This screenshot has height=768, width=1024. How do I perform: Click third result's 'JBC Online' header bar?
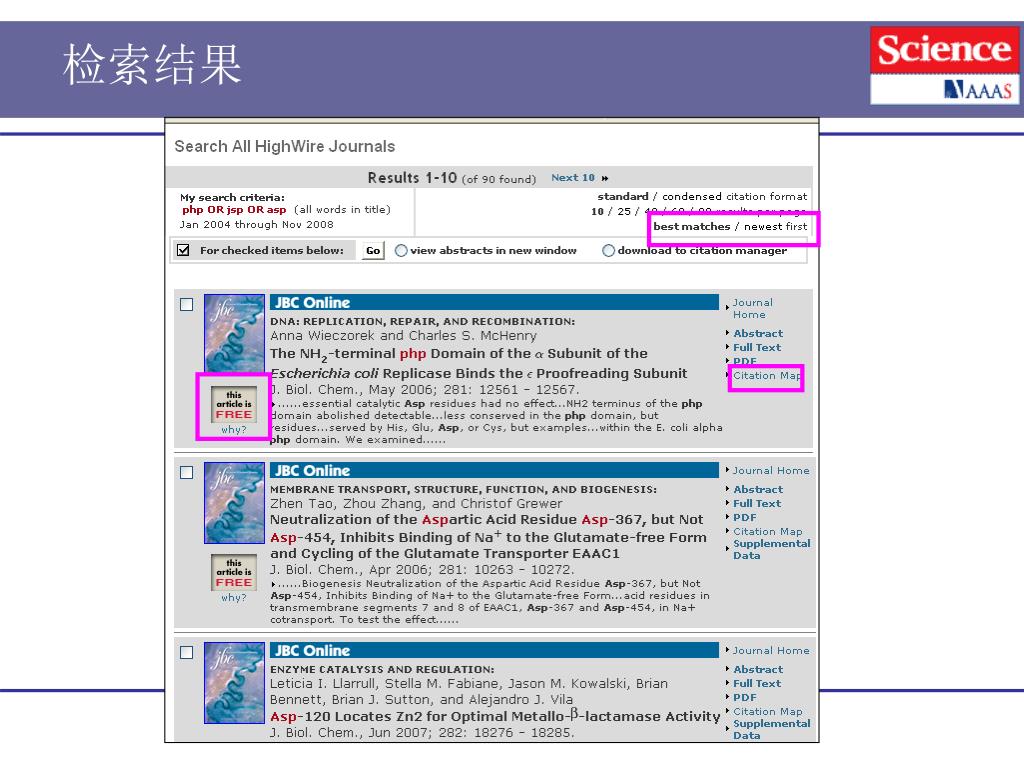pyautogui.click(x=494, y=650)
